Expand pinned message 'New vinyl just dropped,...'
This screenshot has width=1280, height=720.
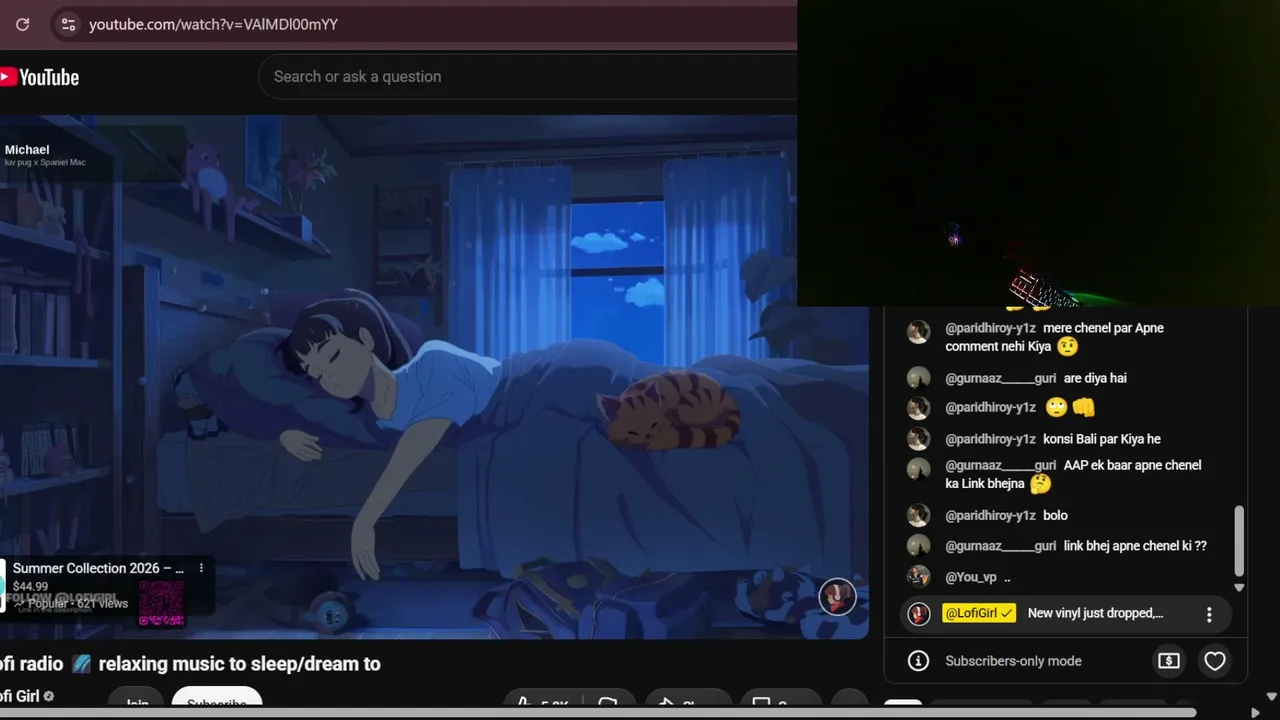(x=1095, y=613)
